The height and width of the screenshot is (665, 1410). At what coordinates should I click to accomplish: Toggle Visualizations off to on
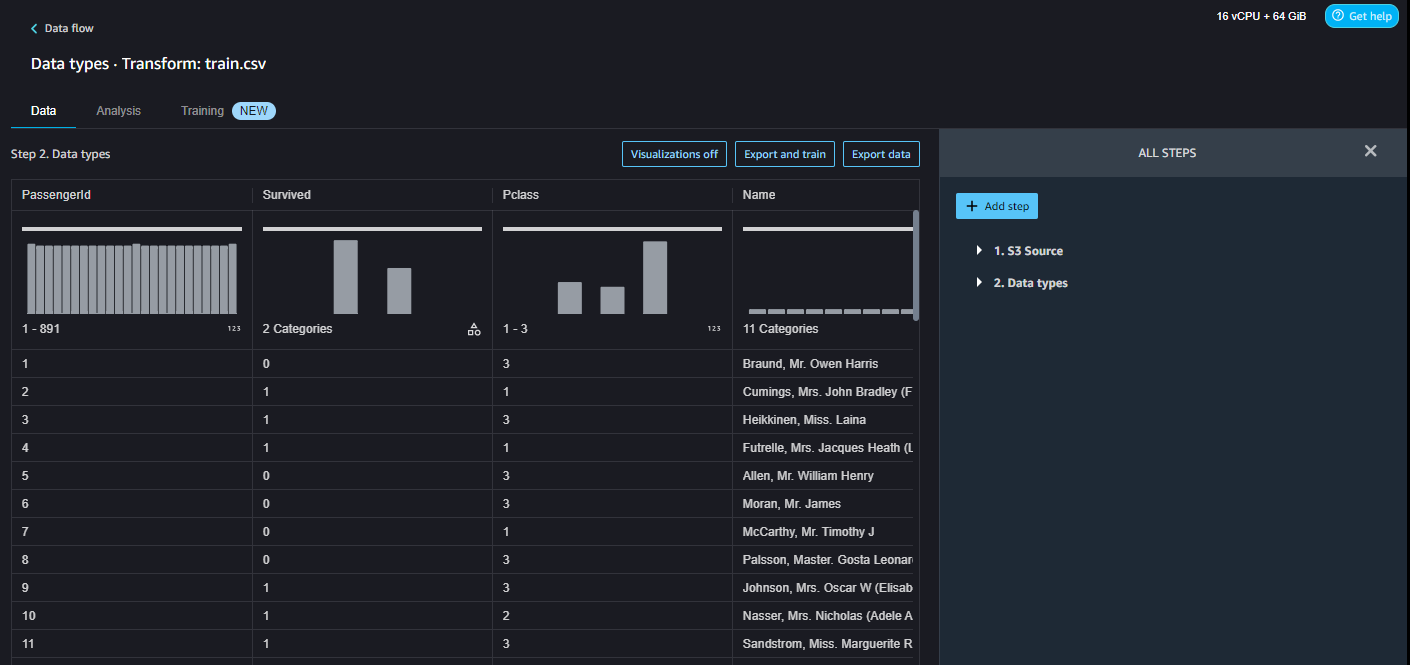[674, 154]
